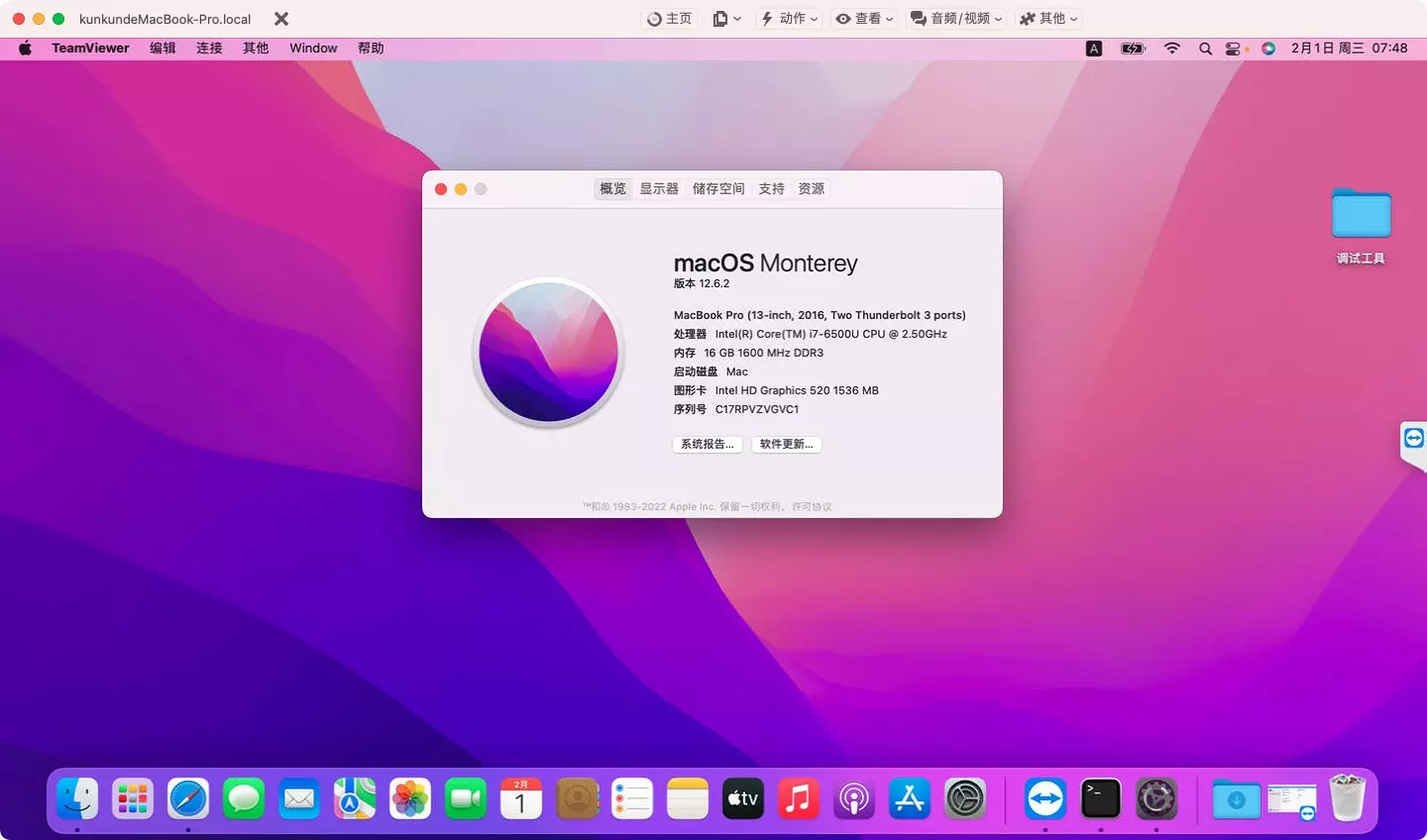Open TeamViewer from the Dock
This screenshot has width=1427, height=840.
coord(1044,798)
